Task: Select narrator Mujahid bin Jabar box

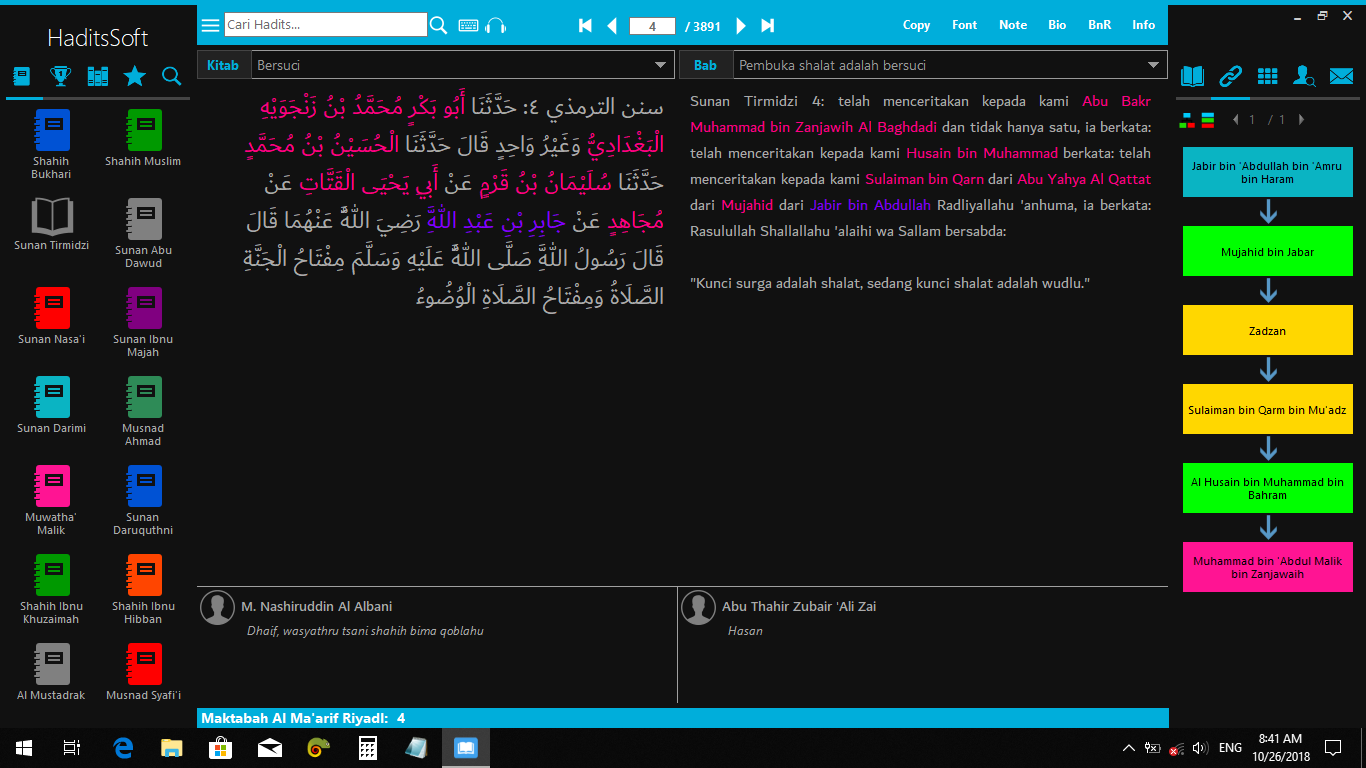Action: (x=1268, y=252)
